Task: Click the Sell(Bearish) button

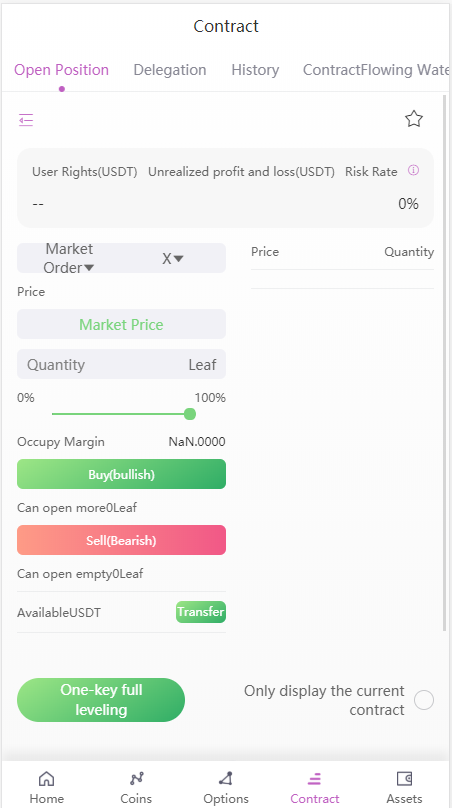Action: tap(122, 540)
